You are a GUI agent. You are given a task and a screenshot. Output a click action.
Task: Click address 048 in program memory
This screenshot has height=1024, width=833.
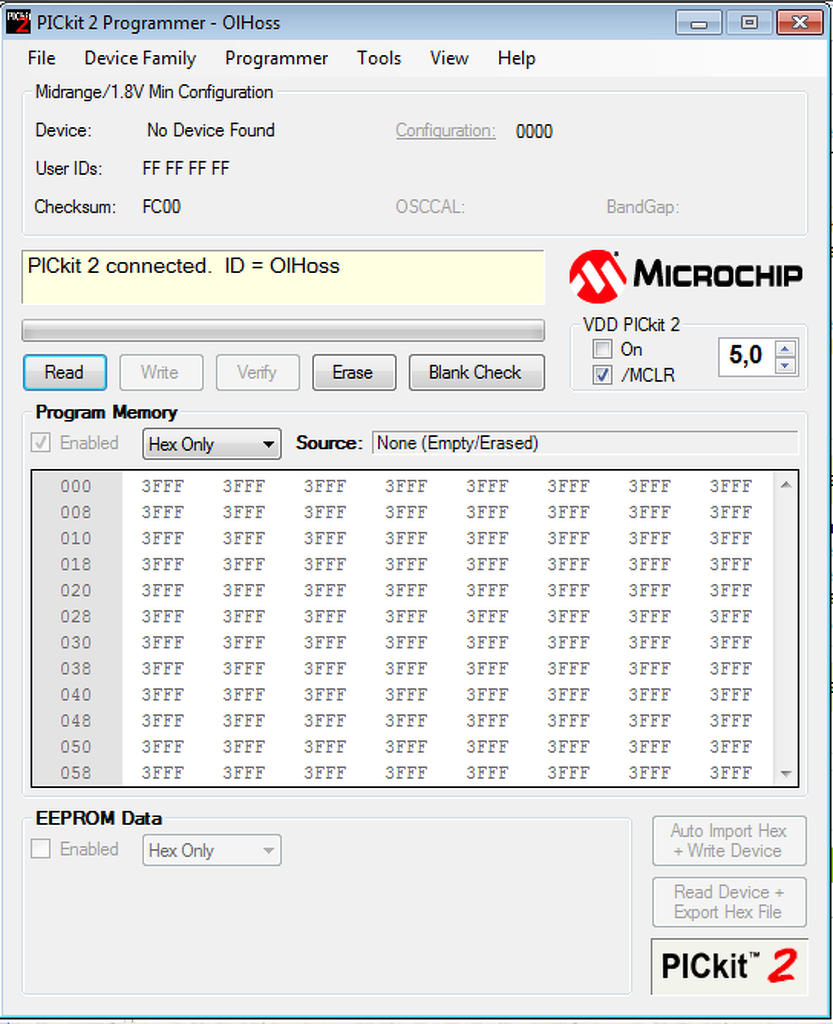point(76,721)
